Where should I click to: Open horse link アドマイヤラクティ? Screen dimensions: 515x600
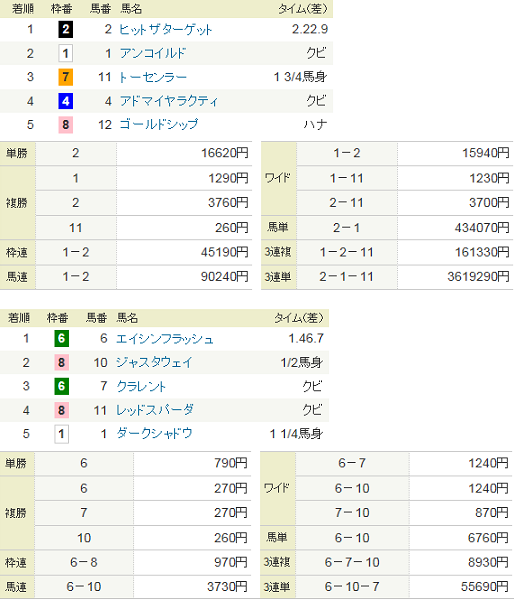(168, 101)
